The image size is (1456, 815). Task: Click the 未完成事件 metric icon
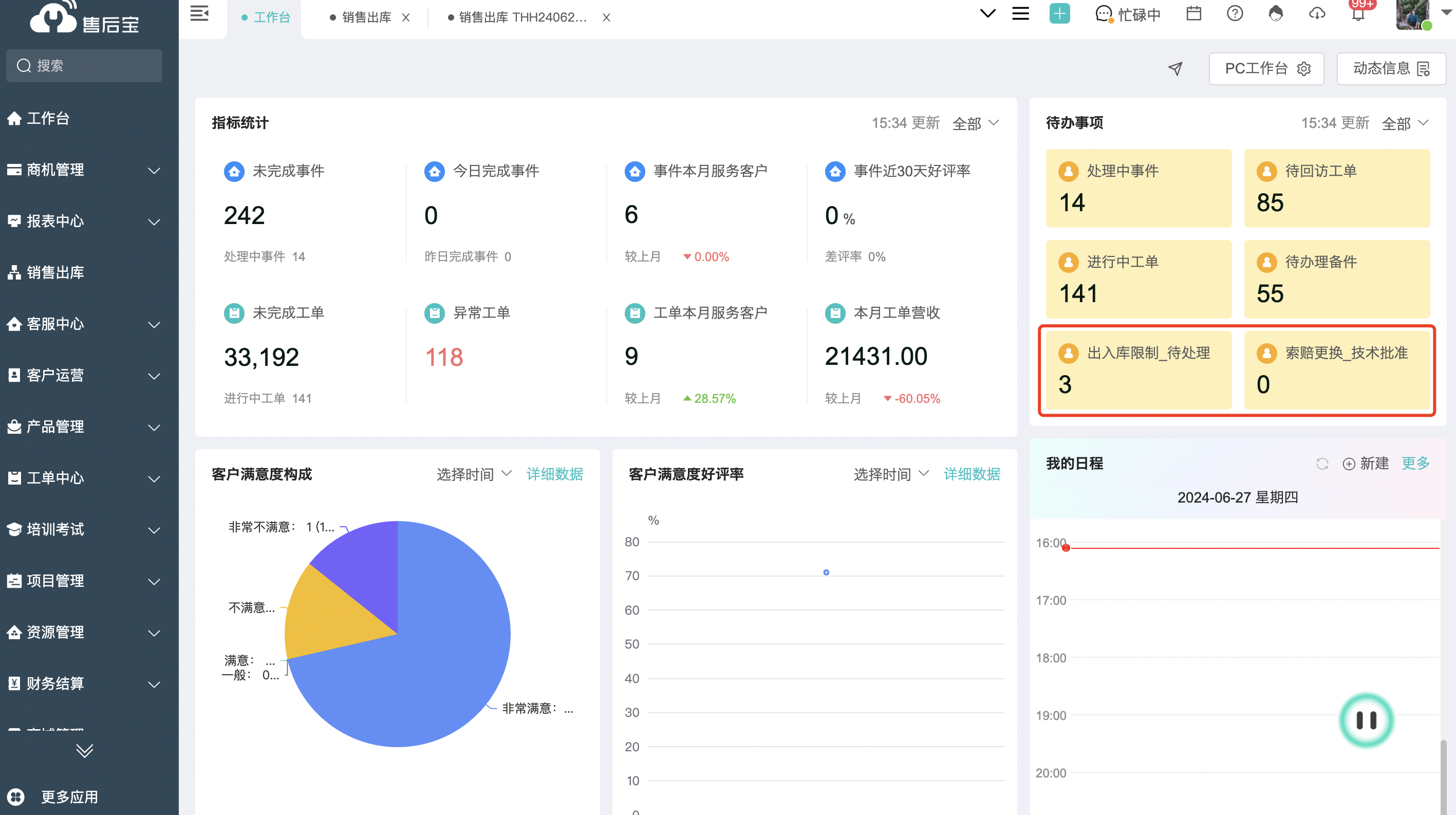coord(234,171)
